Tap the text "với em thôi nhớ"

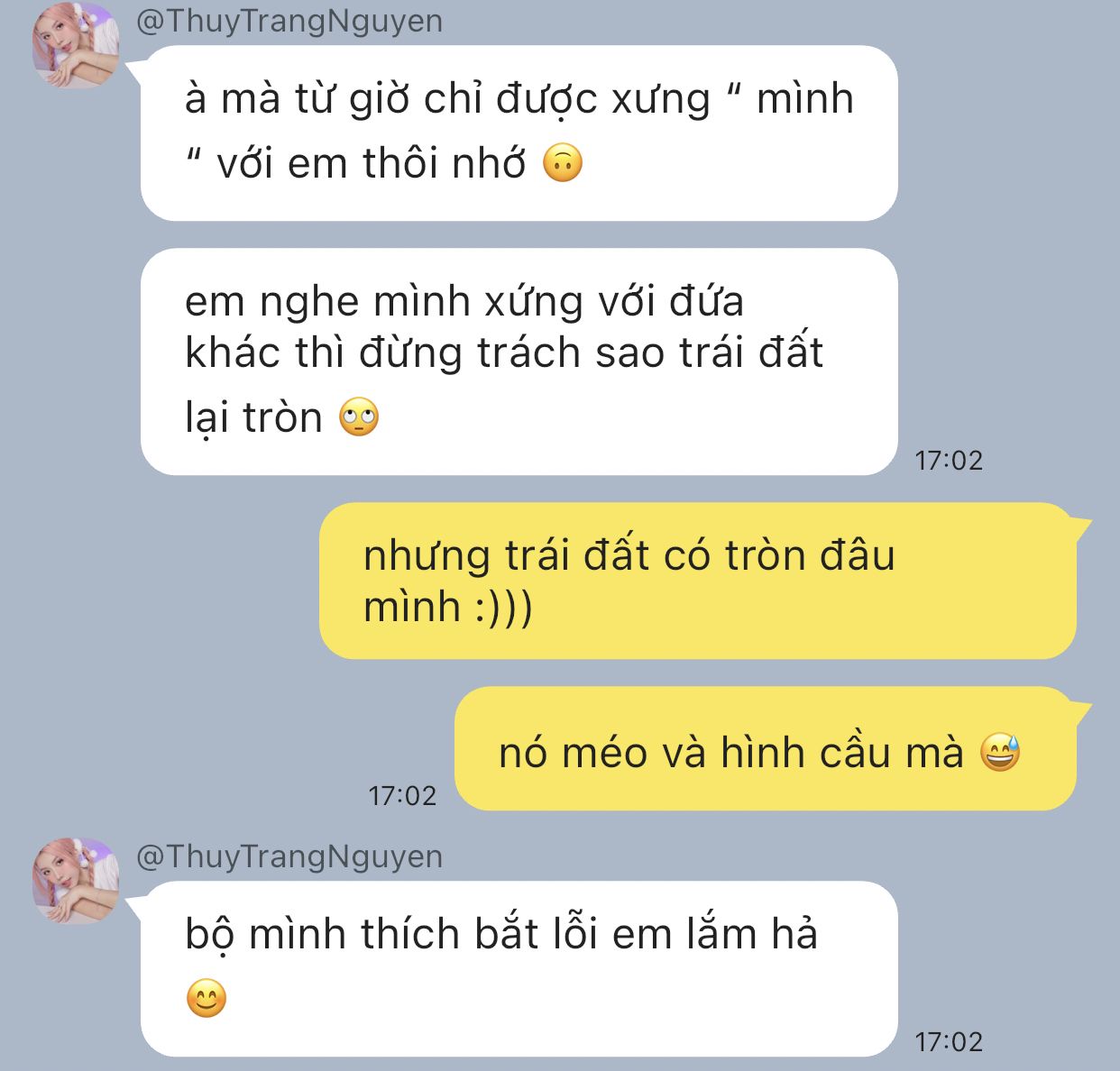pos(371,164)
